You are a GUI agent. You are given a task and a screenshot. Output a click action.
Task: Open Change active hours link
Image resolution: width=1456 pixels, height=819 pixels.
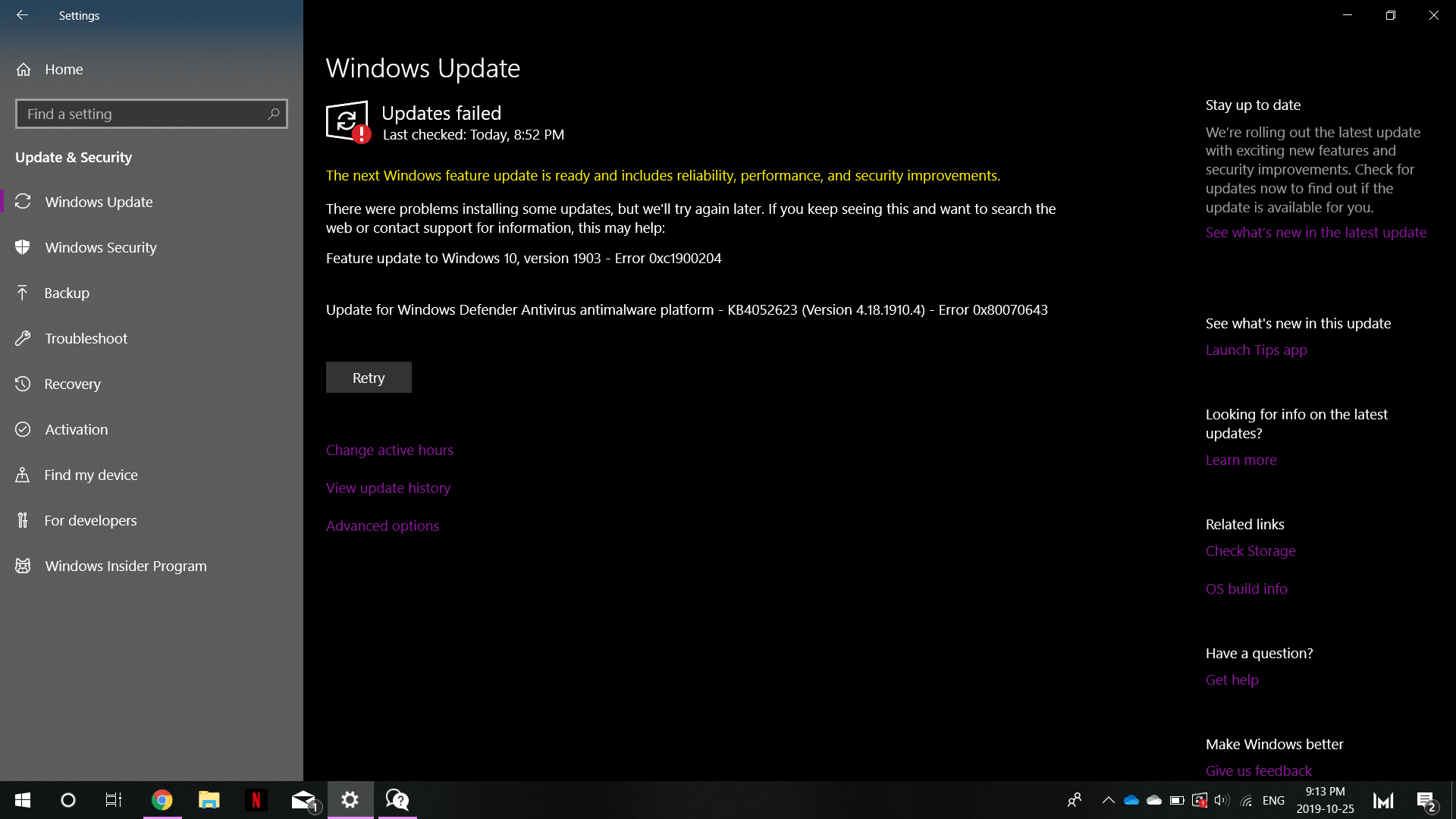tap(390, 450)
